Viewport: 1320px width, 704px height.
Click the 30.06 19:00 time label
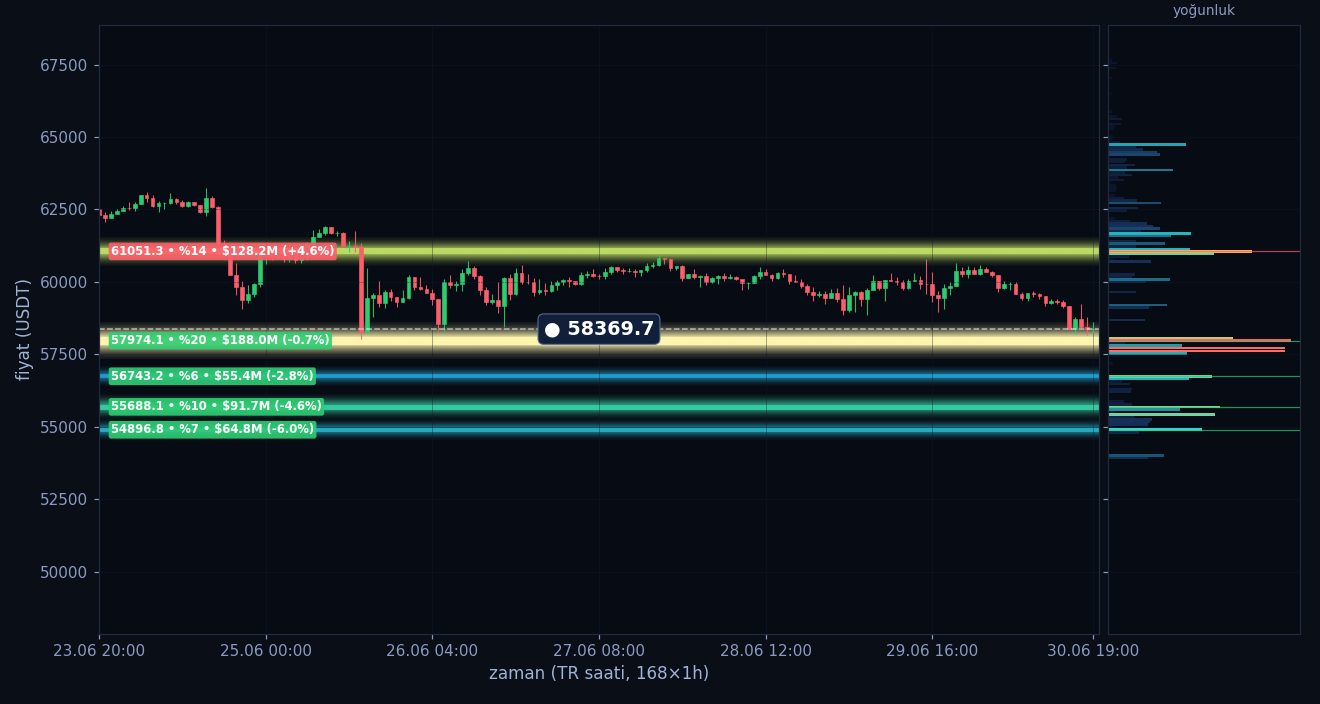1093,651
